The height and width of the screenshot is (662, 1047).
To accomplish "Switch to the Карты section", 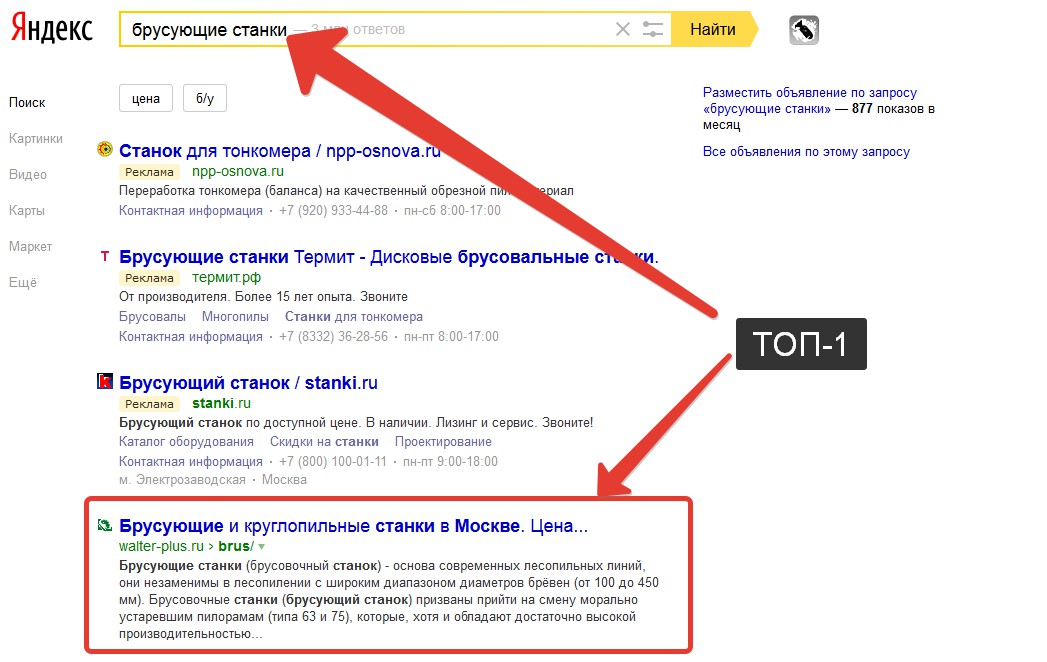I will coord(27,210).
